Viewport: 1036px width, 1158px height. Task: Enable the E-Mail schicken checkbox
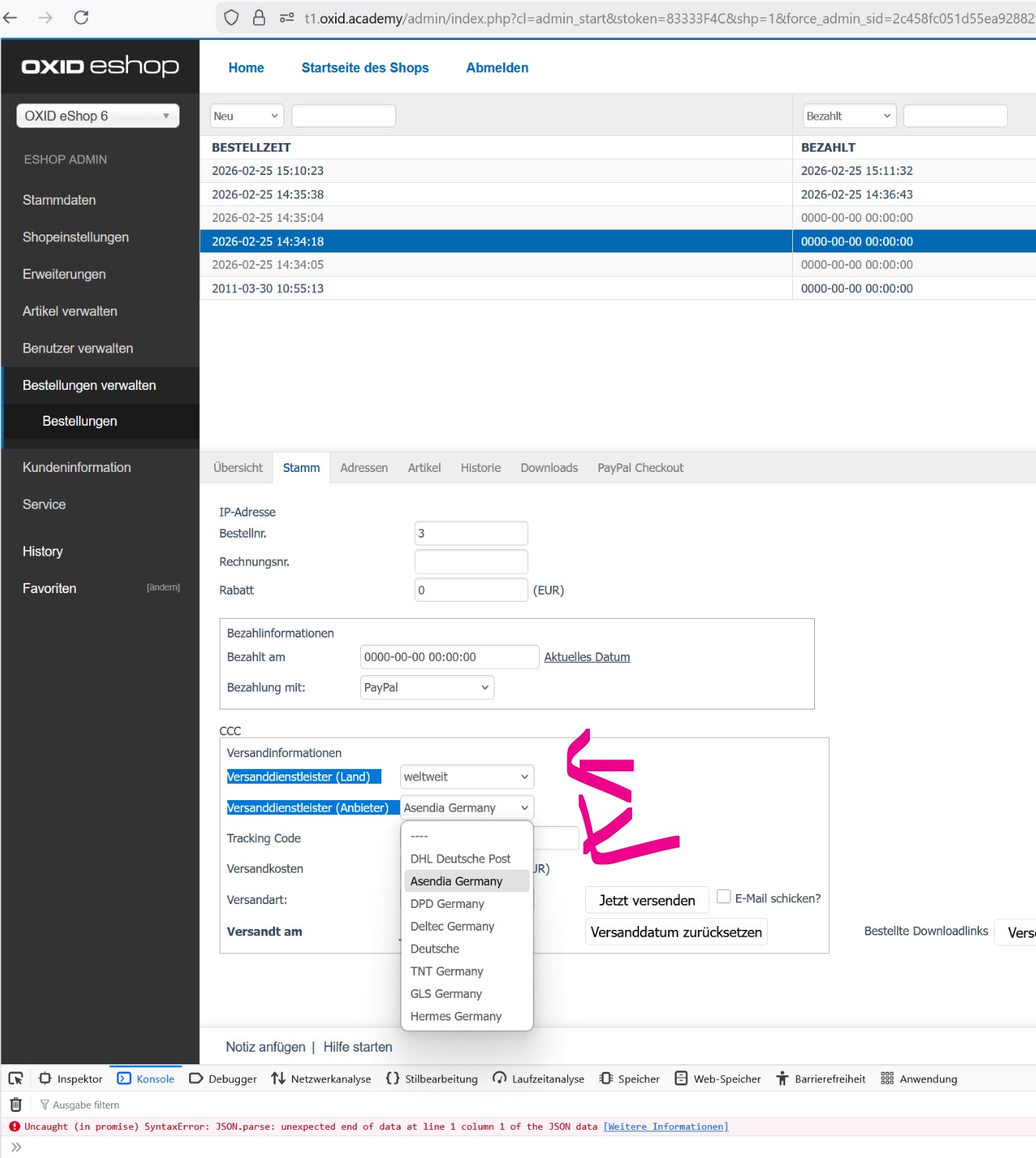click(724, 897)
